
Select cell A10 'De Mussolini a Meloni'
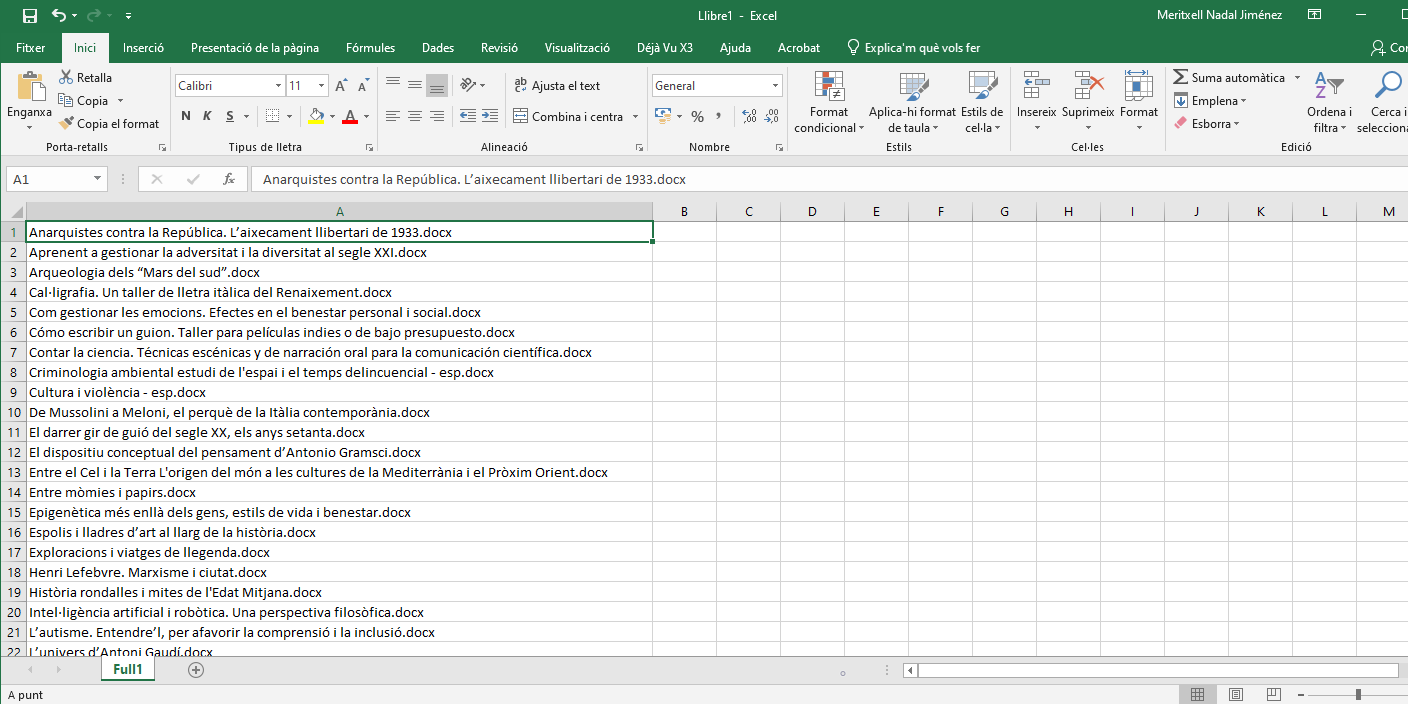(229, 412)
